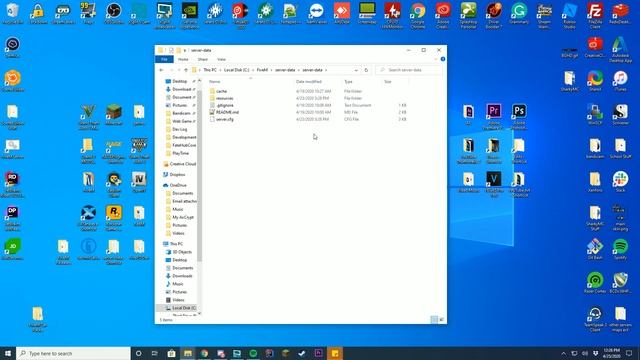The image size is (640, 360).
Task: Open Dev Log folder in navigation pane
Action: point(179,129)
